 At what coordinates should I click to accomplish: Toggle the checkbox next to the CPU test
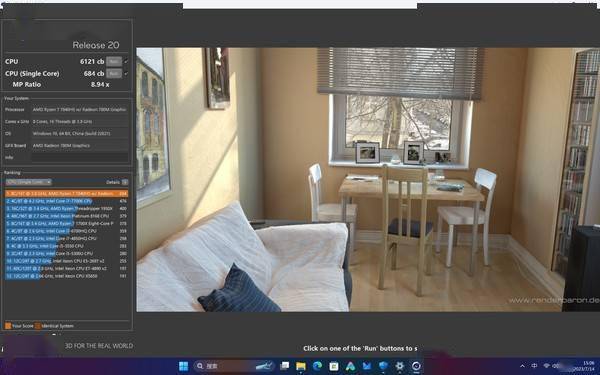coord(126,61)
